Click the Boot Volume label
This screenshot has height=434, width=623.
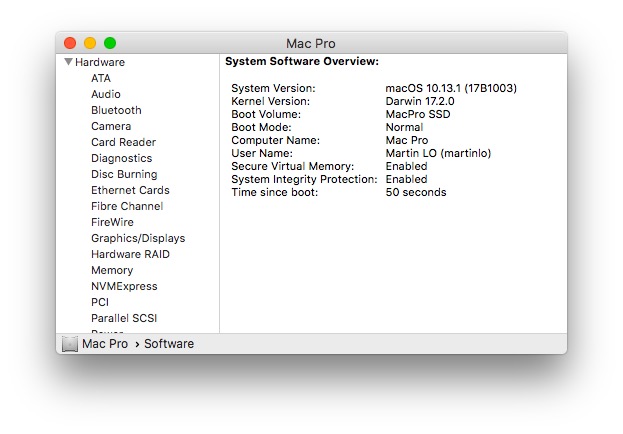[266, 114]
